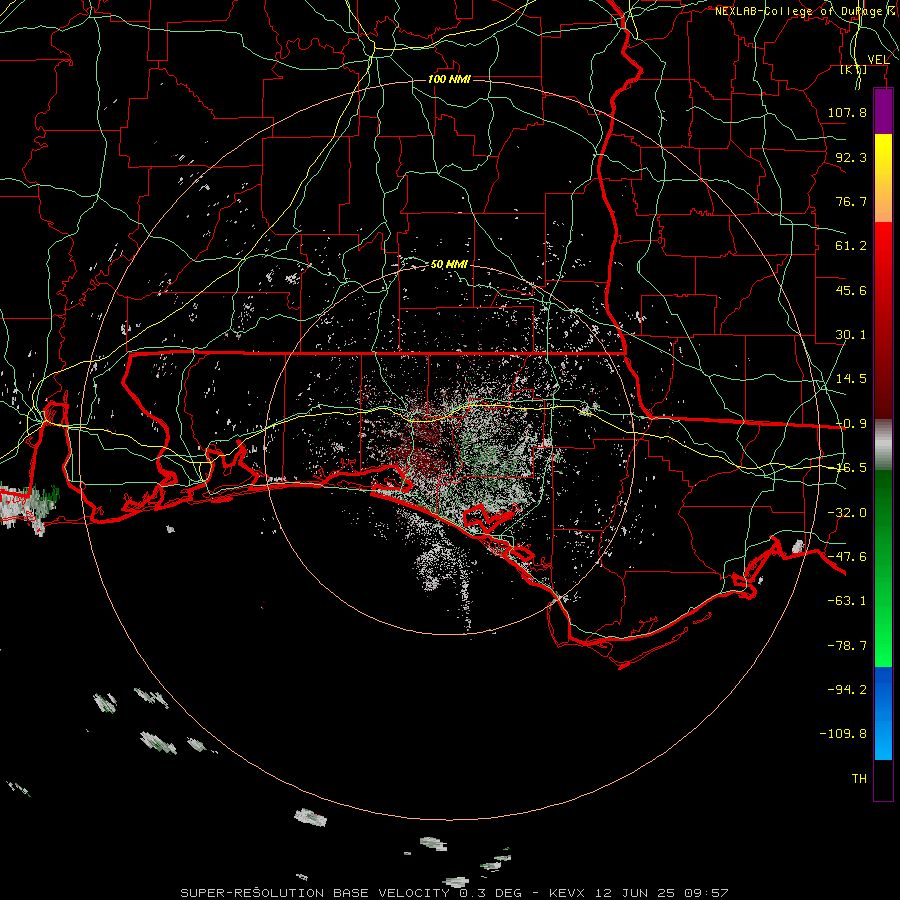Select the -94.2 legend value

[x=847, y=689]
